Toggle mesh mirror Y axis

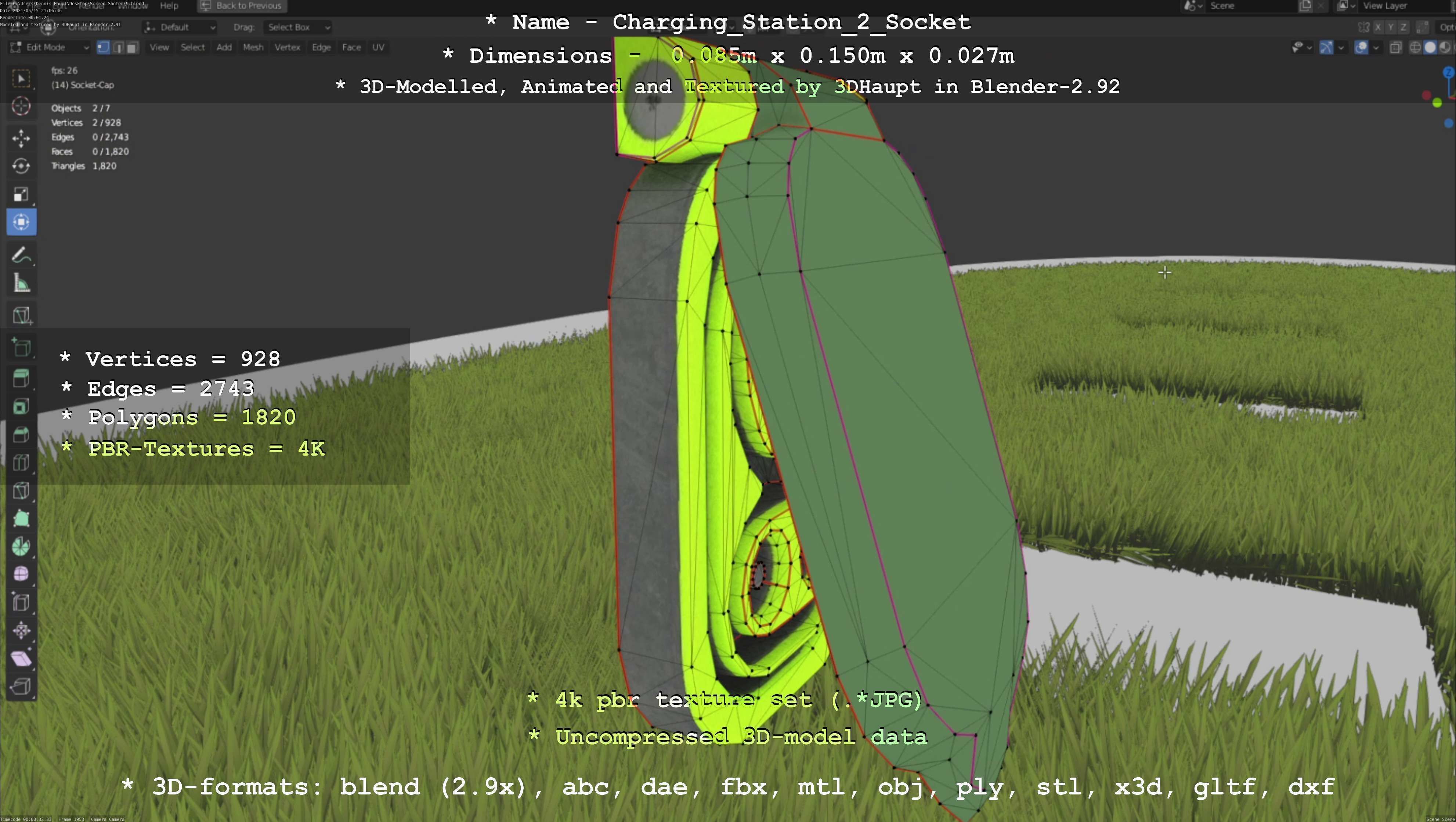(x=1390, y=27)
